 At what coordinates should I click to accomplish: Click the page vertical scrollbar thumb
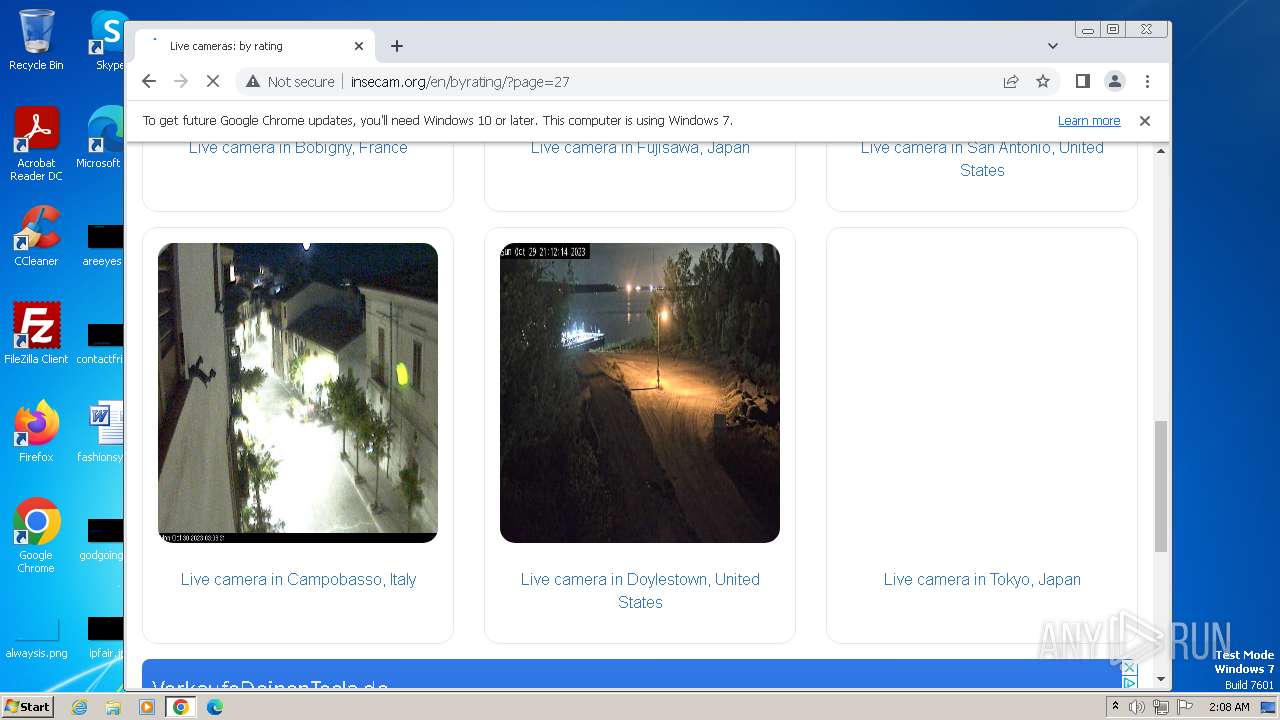pos(1161,486)
